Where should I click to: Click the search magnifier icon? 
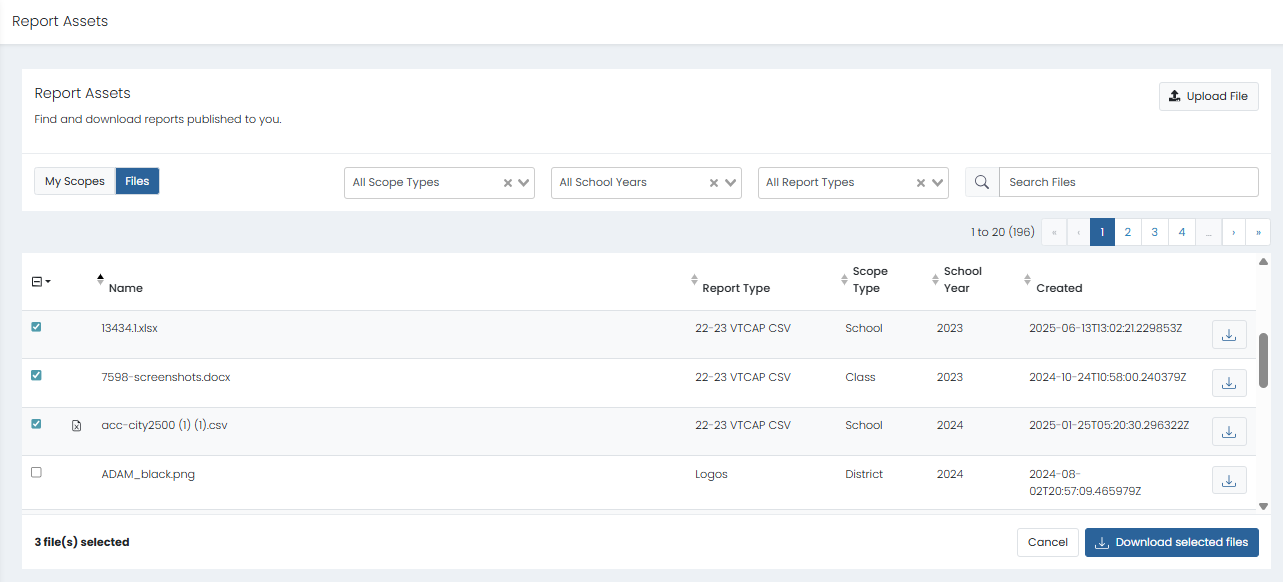(x=982, y=182)
